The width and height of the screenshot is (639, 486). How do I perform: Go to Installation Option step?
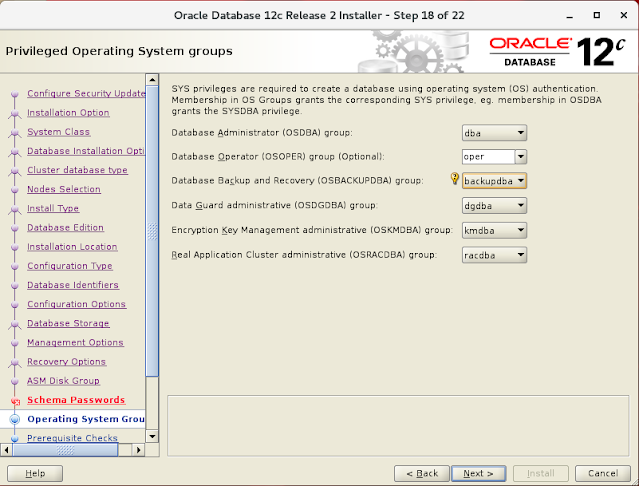tap(68, 112)
